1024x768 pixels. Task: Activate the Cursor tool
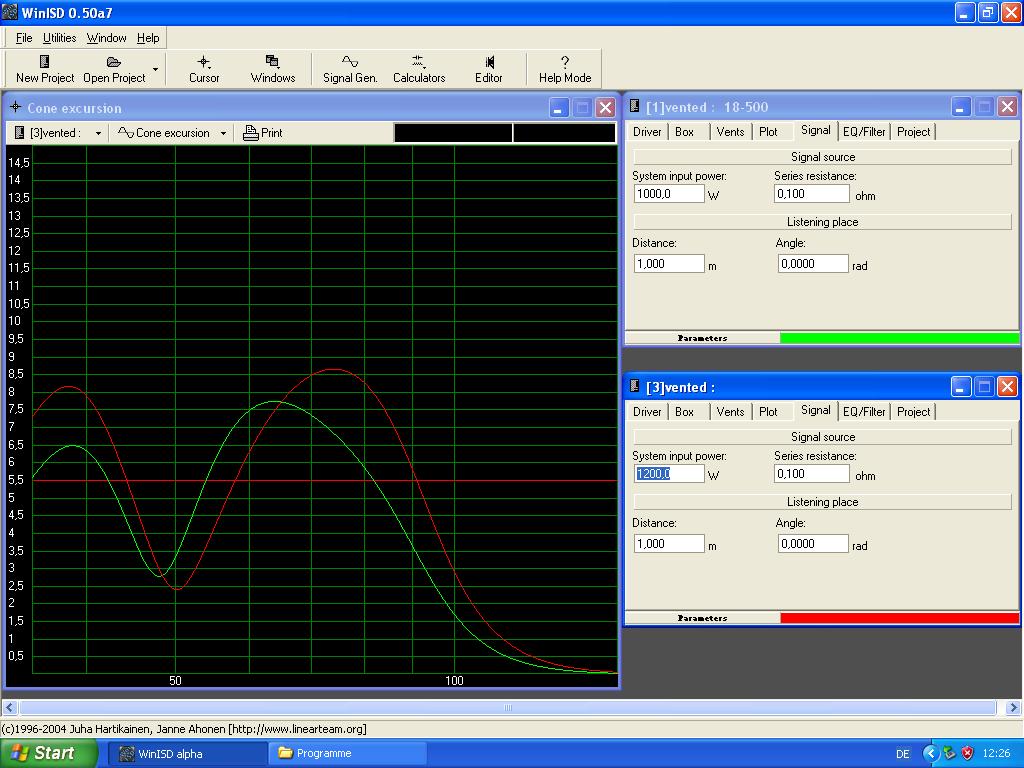point(204,68)
